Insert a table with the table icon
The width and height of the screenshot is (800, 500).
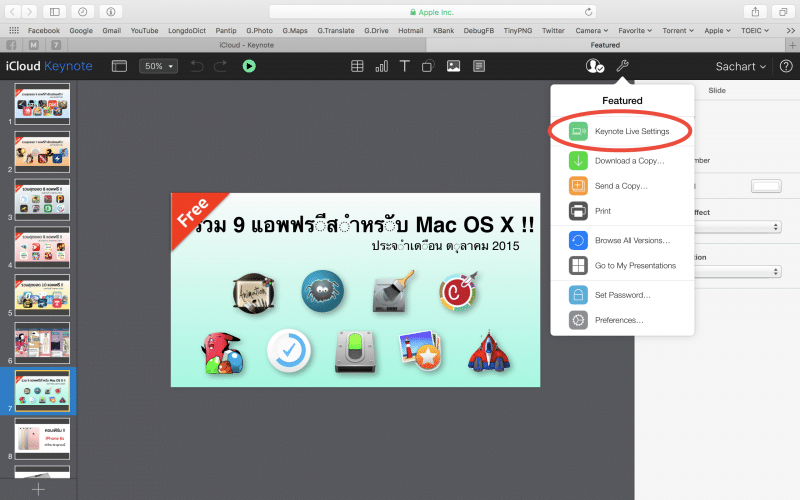tap(357, 66)
